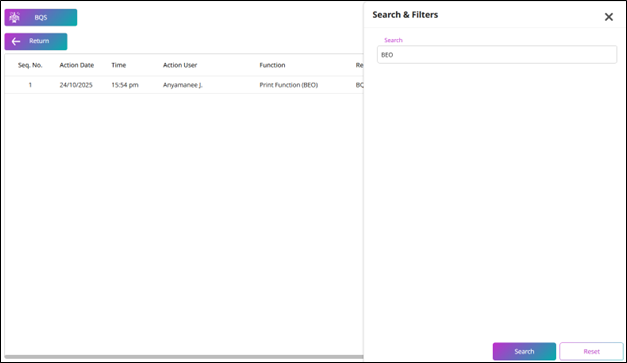Open the BQS button

click(x=41, y=18)
